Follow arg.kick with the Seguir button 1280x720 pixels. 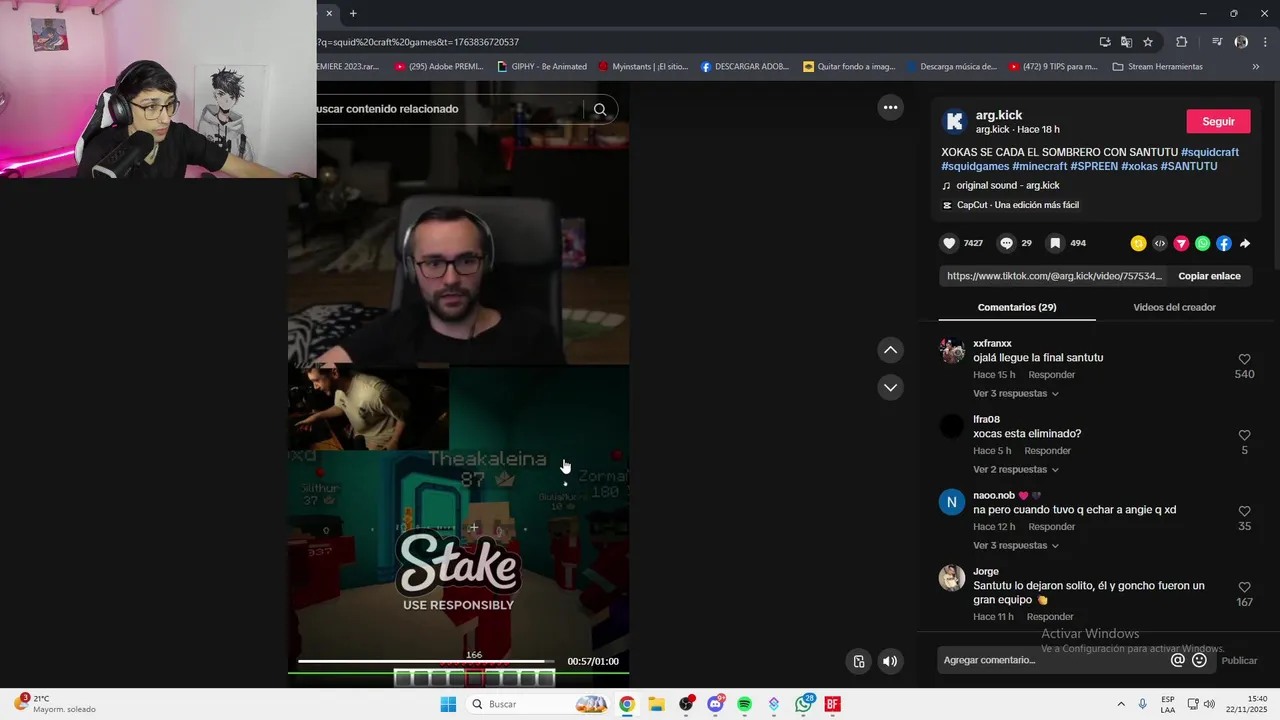pyautogui.click(x=1218, y=121)
